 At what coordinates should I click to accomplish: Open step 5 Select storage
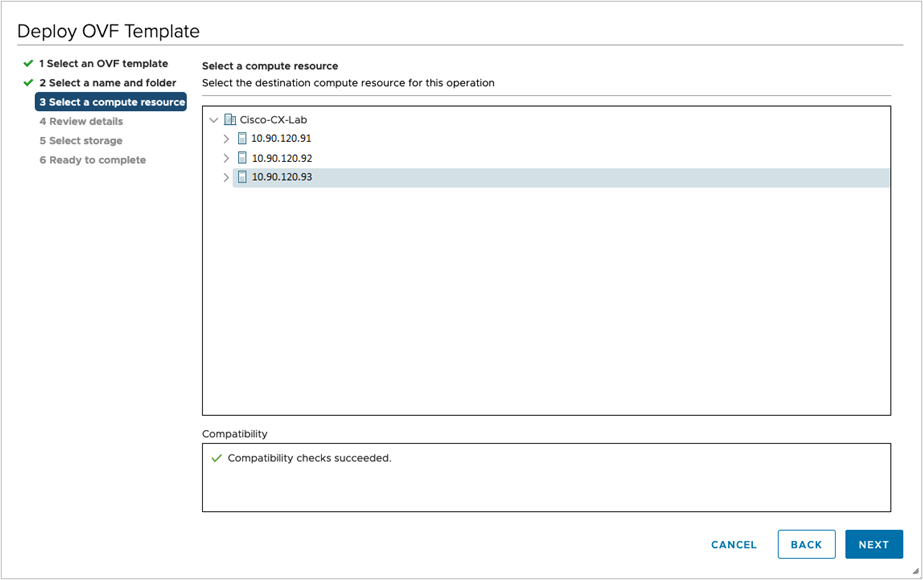(81, 141)
